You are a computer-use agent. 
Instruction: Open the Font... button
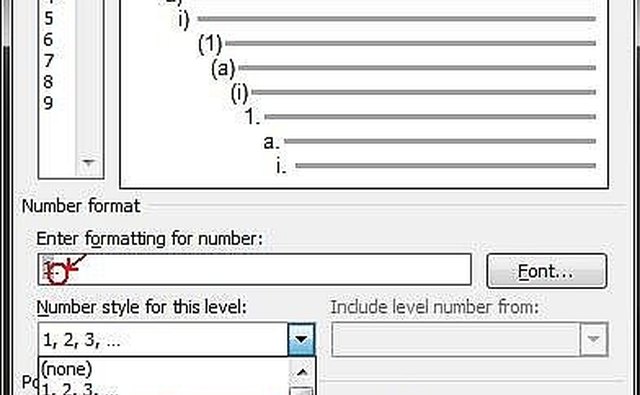(x=547, y=271)
